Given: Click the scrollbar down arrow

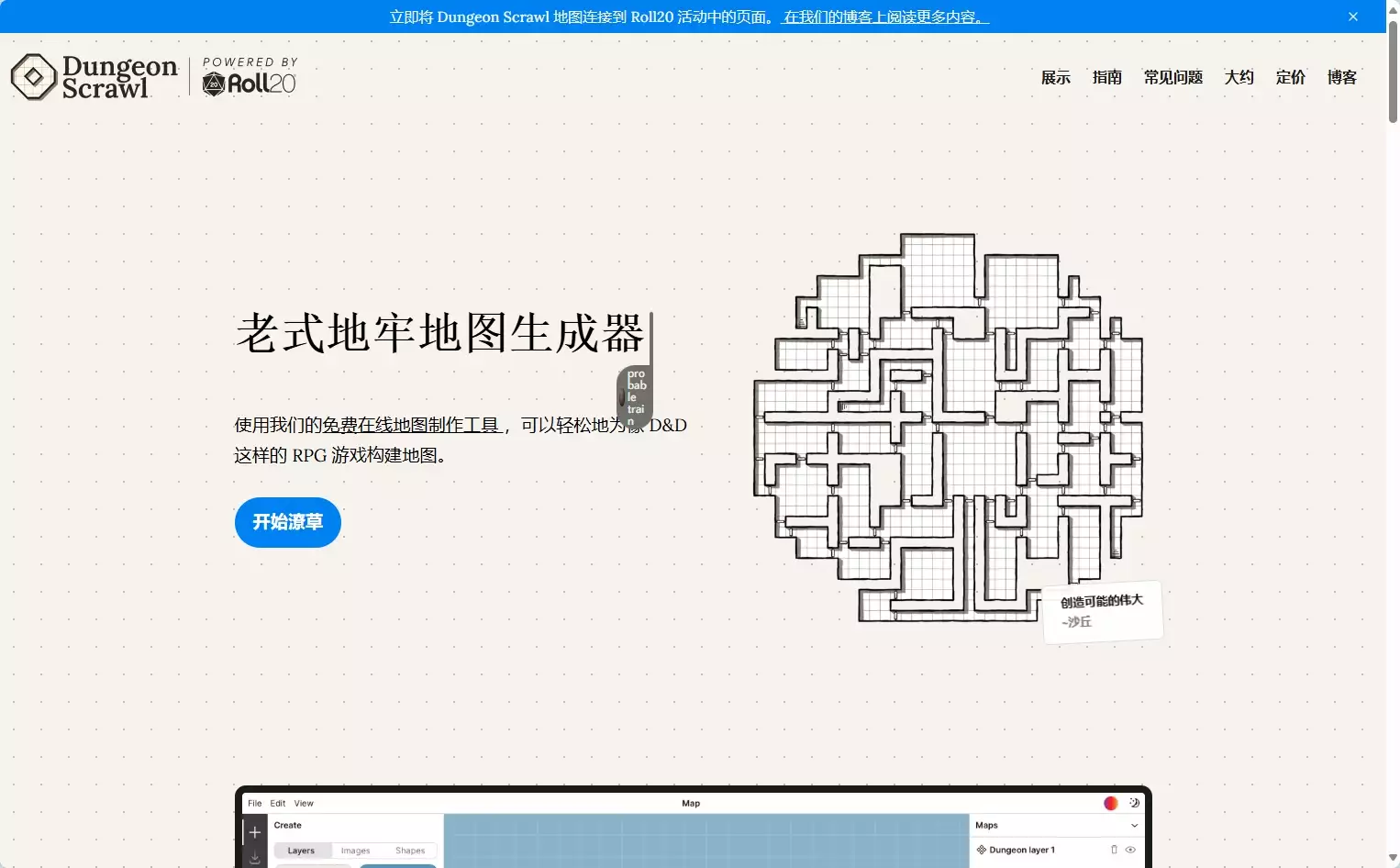Looking at the screenshot, I should pos(1393,859).
